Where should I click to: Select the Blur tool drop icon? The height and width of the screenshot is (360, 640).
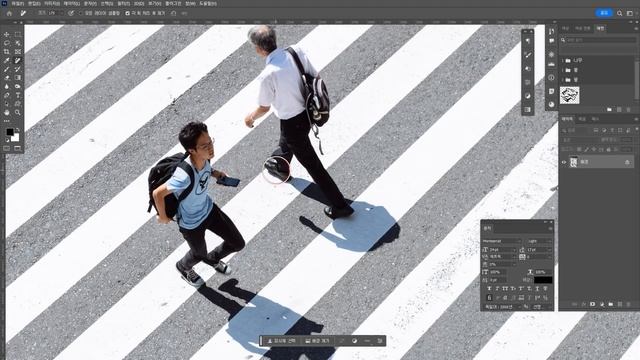coord(7,86)
